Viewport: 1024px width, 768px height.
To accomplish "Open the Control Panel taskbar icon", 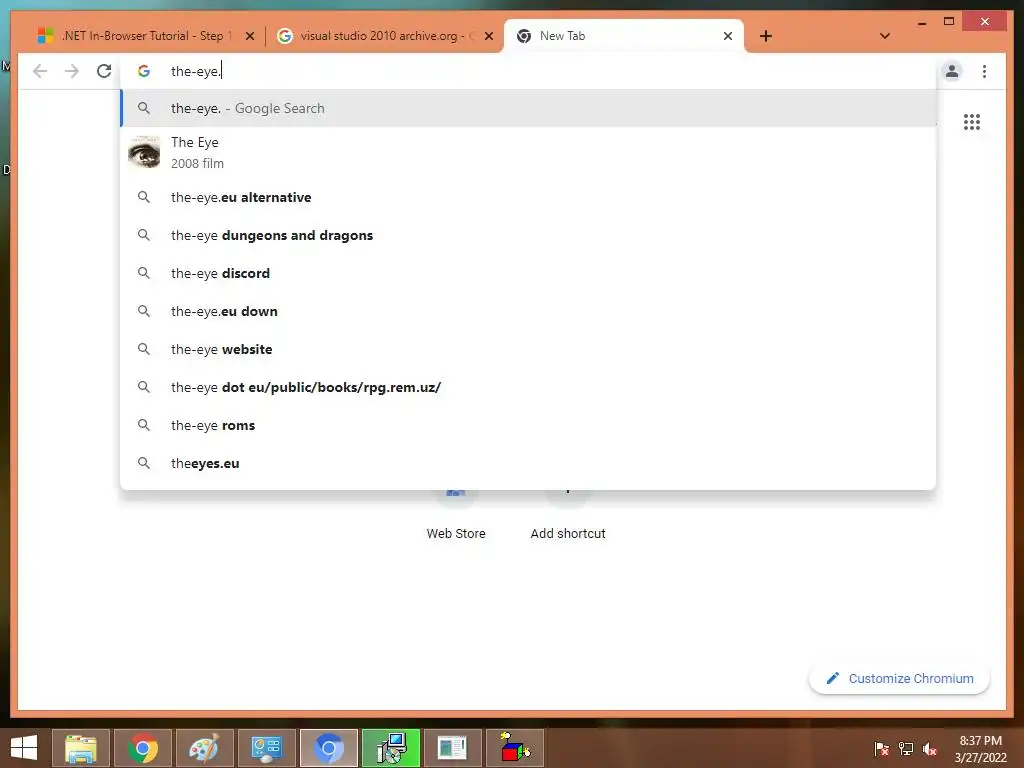I will coord(266,748).
